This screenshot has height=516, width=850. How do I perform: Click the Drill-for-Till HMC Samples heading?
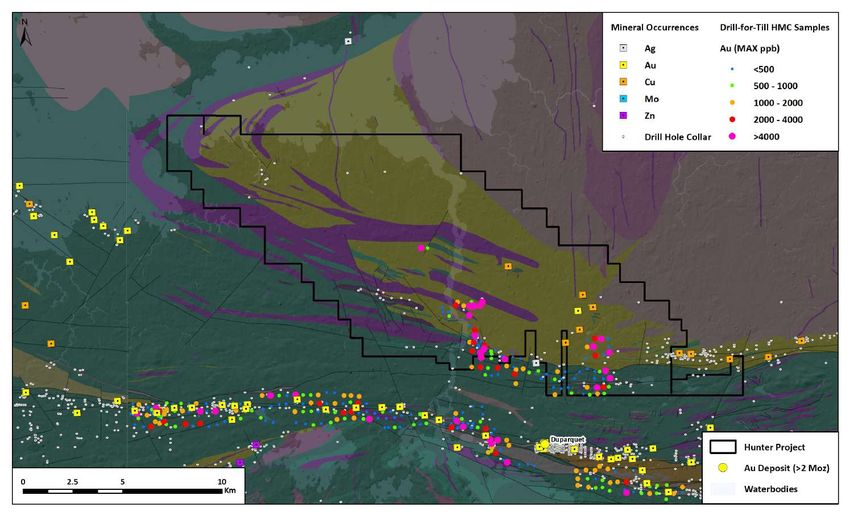pos(774,28)
